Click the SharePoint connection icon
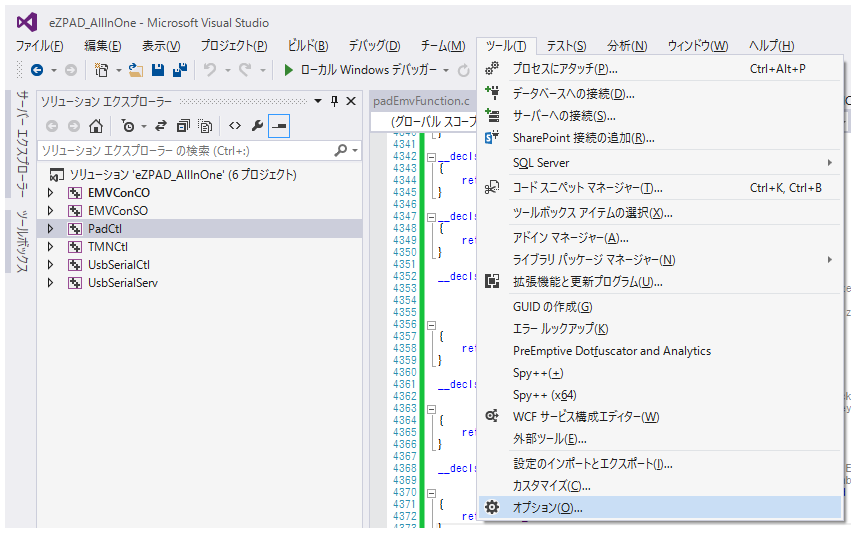This screenshot has width=856, height=533. pyautogui.click(x=492, y=137)
